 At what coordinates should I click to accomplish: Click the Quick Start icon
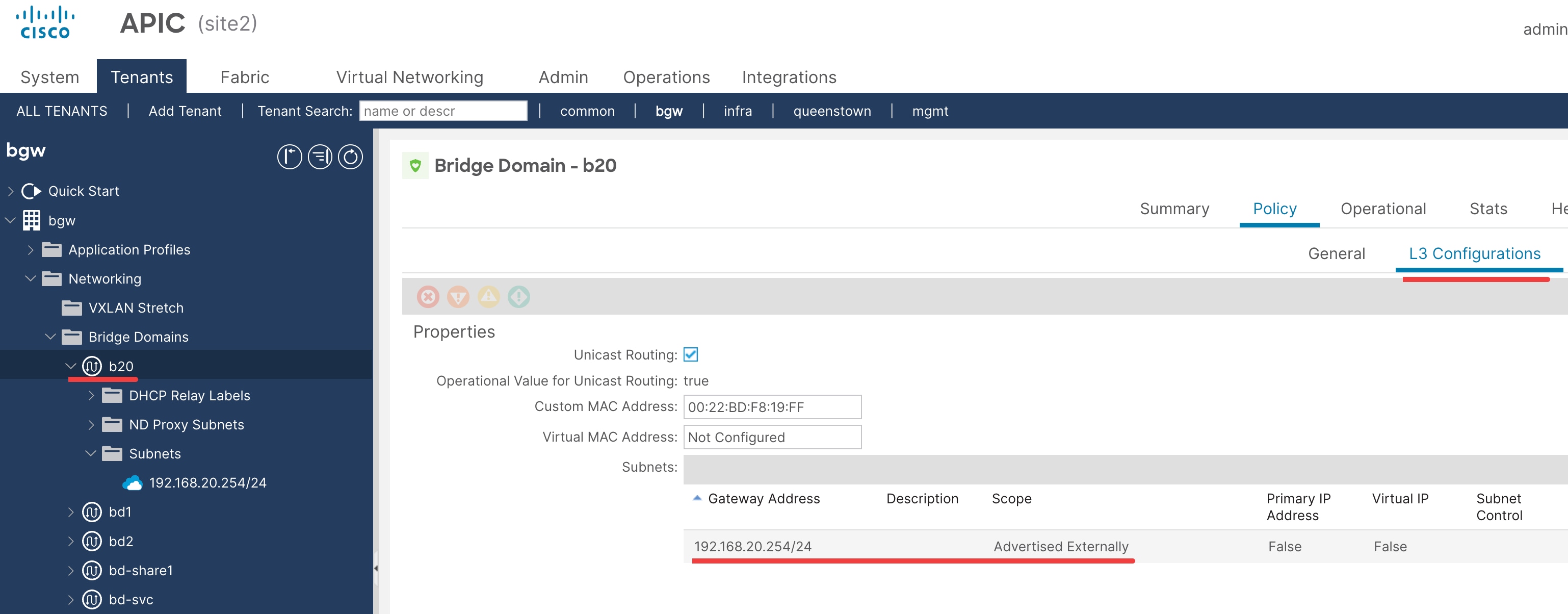tap(31, 191)
